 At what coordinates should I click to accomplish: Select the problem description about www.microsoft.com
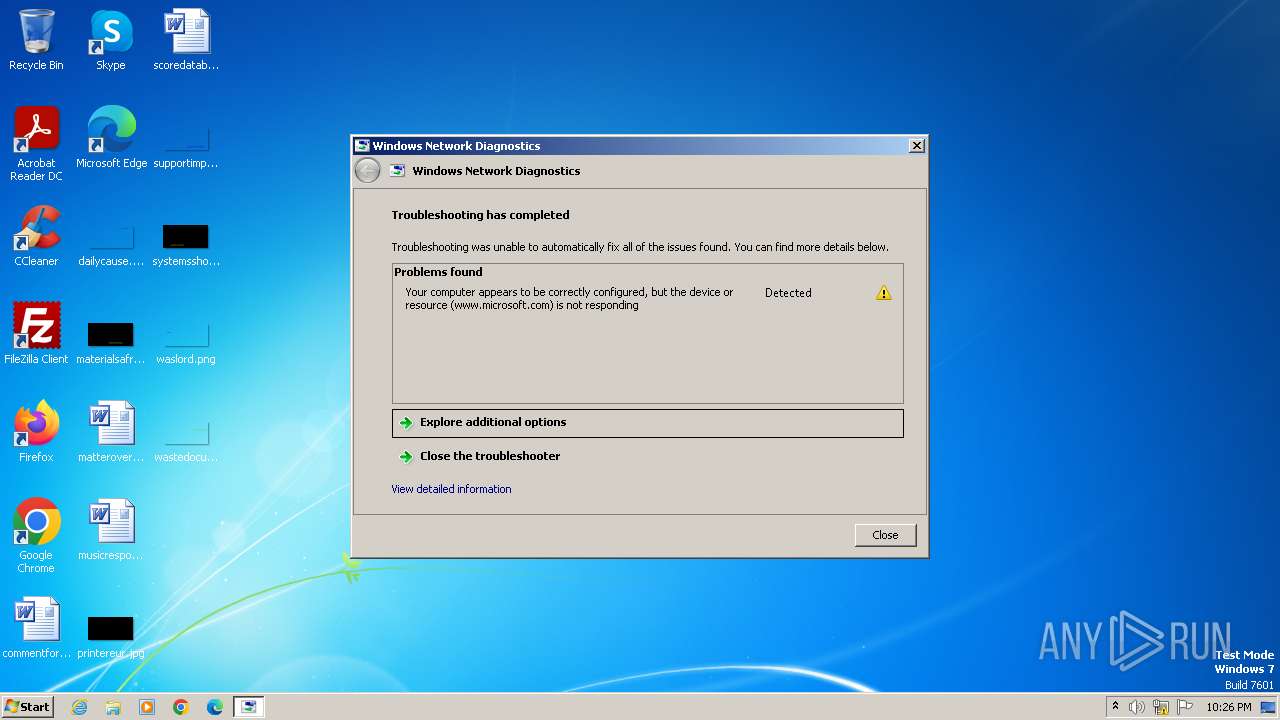pyautogui.click(x=569, y=299)
